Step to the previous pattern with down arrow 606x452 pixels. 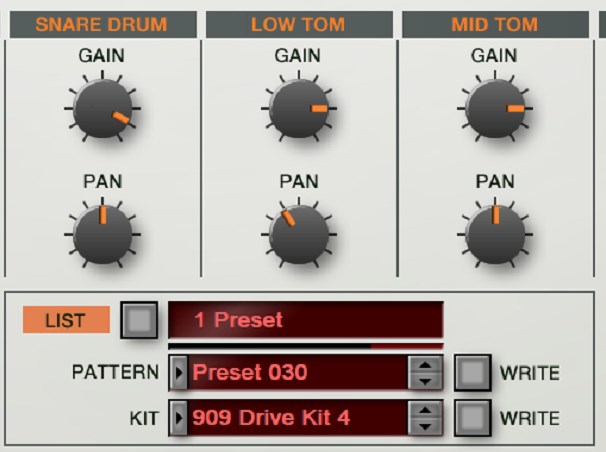coord(426,380)
